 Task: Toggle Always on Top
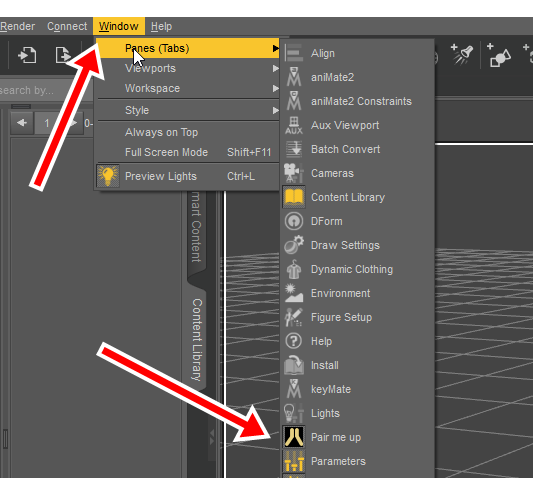click(x=188, y=132)
